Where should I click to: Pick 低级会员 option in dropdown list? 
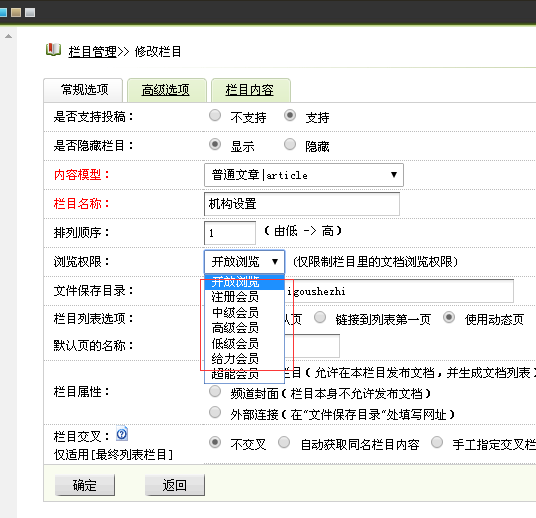pyautogui.click(x=244, y=343)
